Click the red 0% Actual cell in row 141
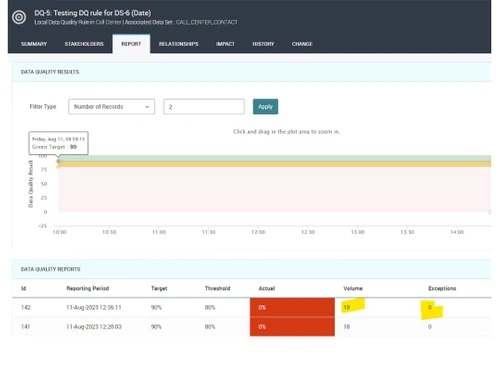 click(292, 327)
